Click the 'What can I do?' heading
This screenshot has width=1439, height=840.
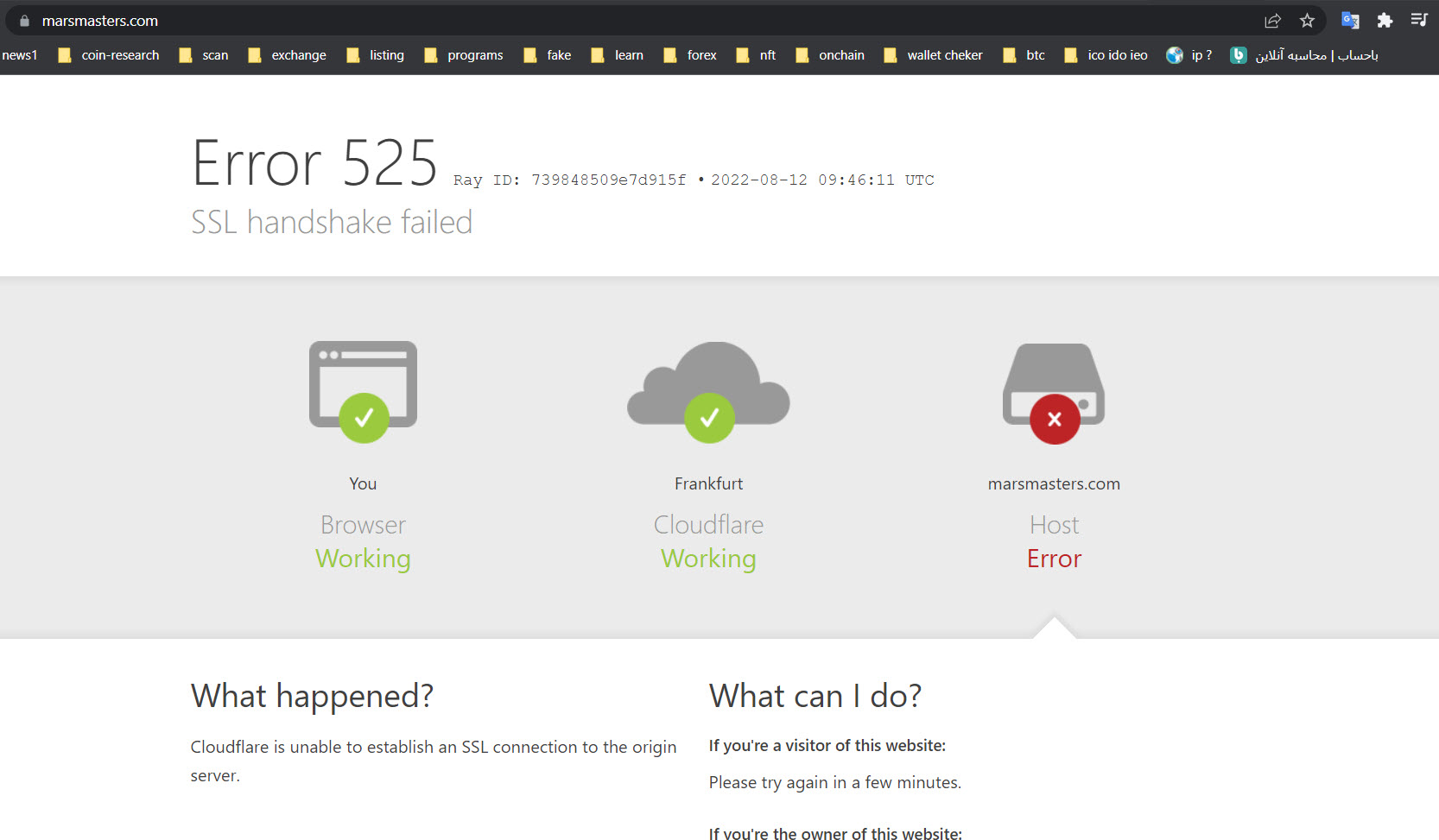(x=815, y=696)
